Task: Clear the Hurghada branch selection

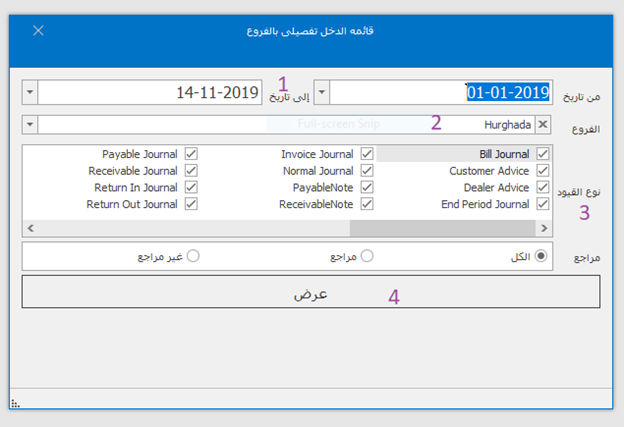Action: coord(543,125)
